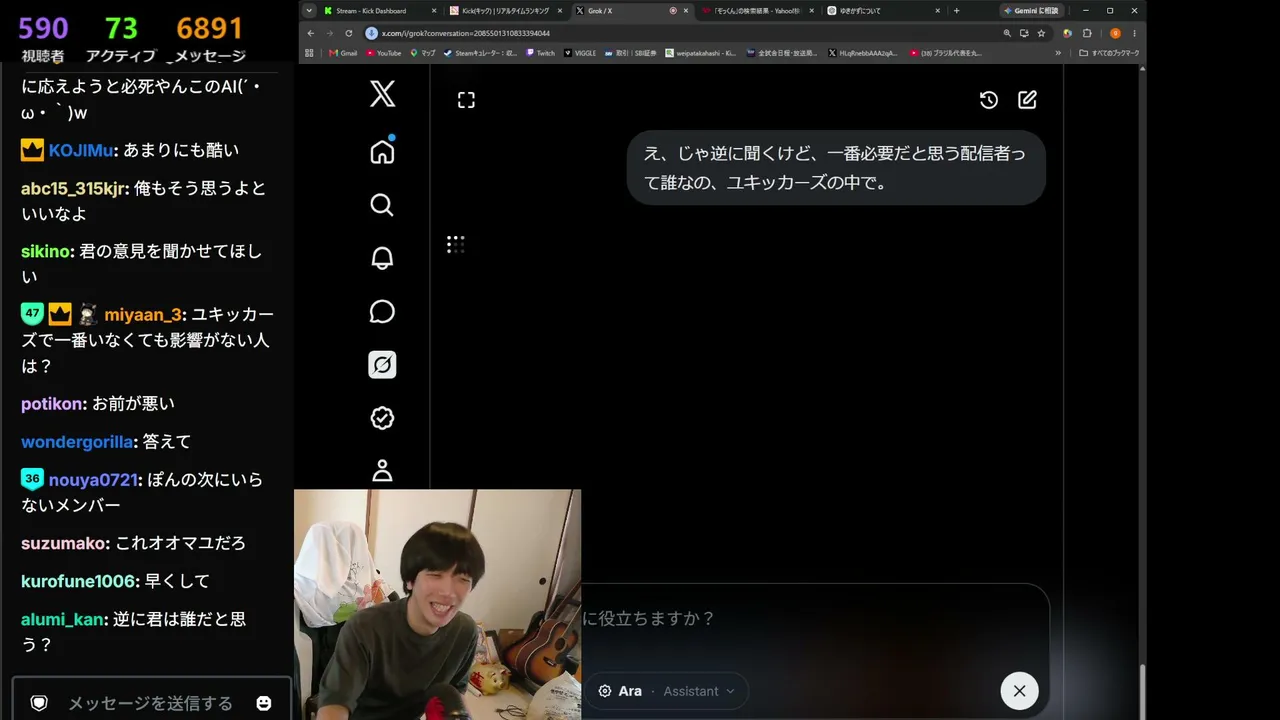The height and width of the screenshot is (720, 1280).
Task: Click username alumi_kan in chat
Action: click(x=62, y=620)
